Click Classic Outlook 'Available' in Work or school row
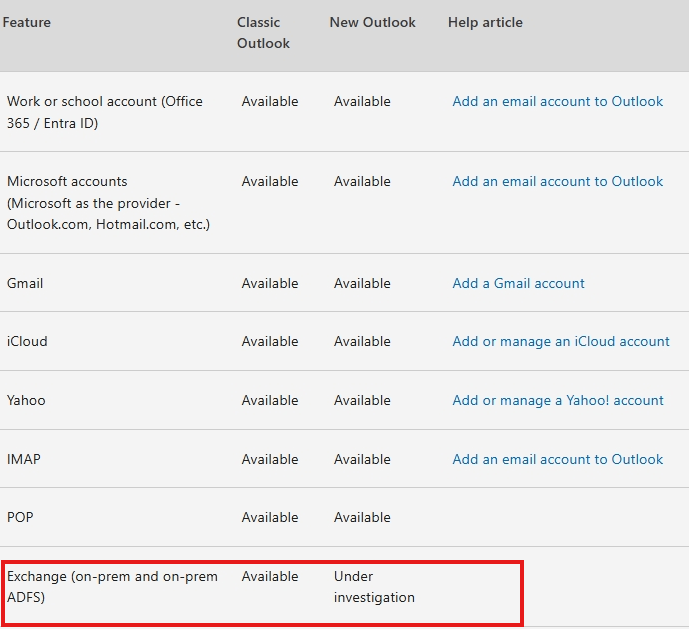690x629 pixels. click(270, 102)
